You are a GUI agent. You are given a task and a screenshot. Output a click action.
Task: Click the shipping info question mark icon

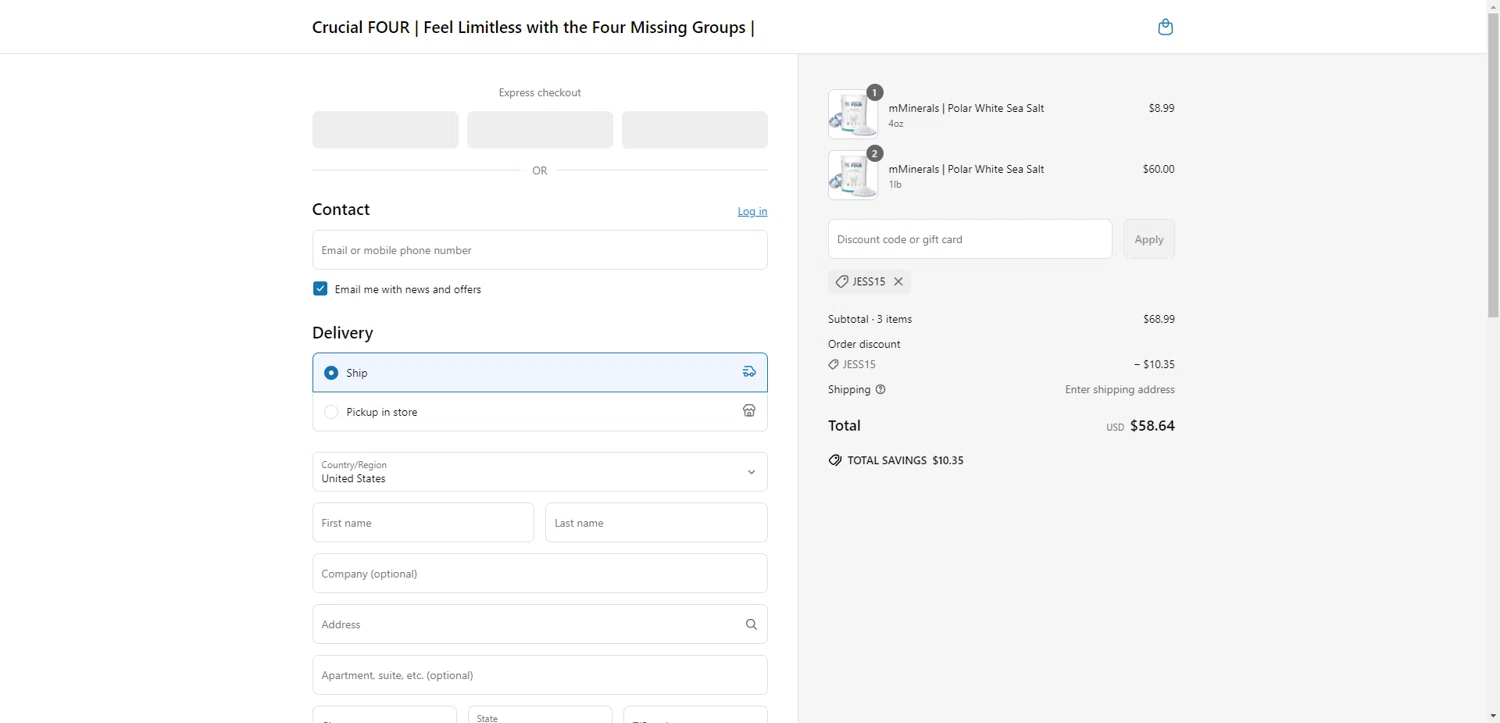click(880, 390)
